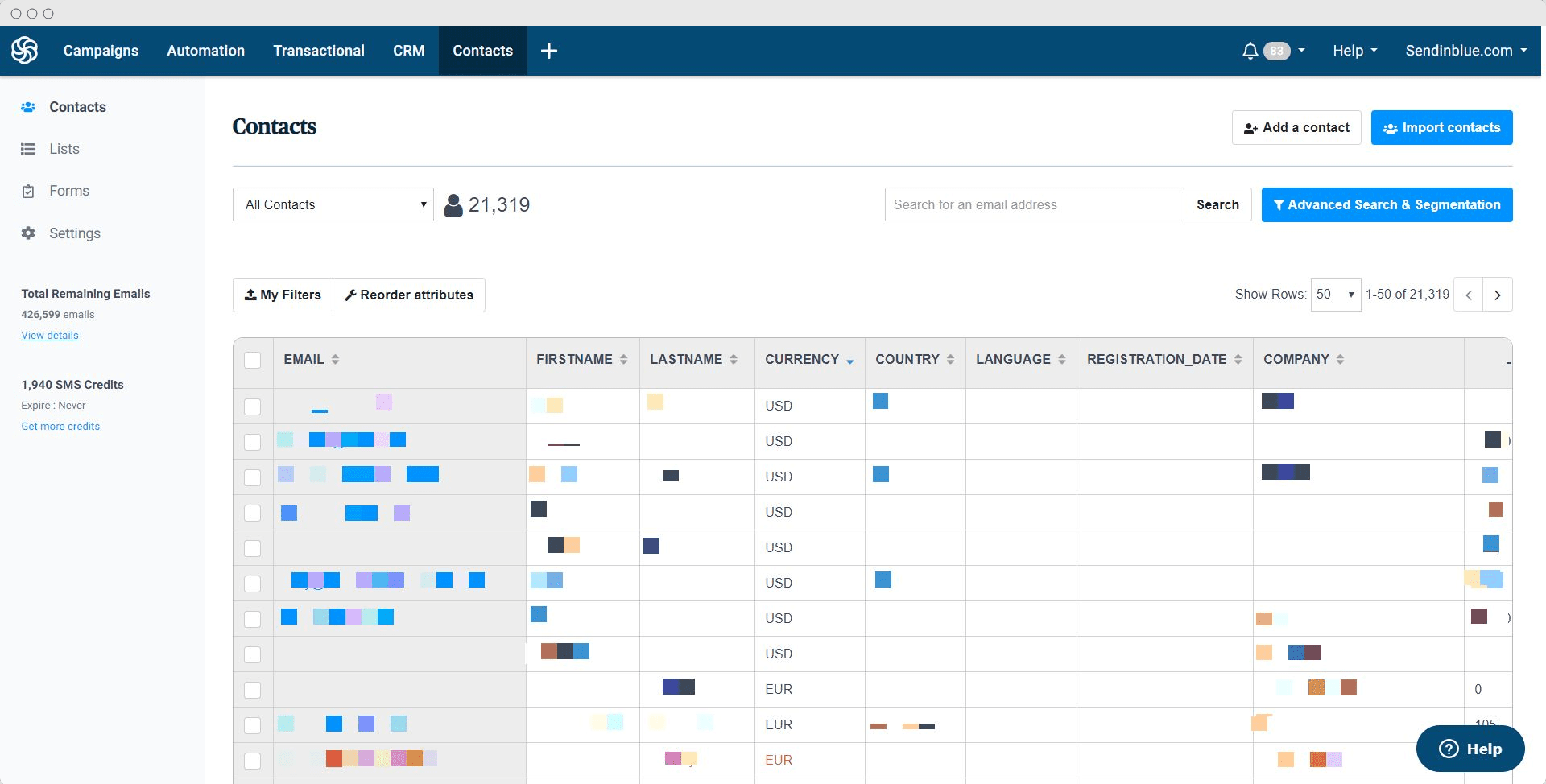Open View details under Total Remaining Emails
1546x784 pixels.
49,335
